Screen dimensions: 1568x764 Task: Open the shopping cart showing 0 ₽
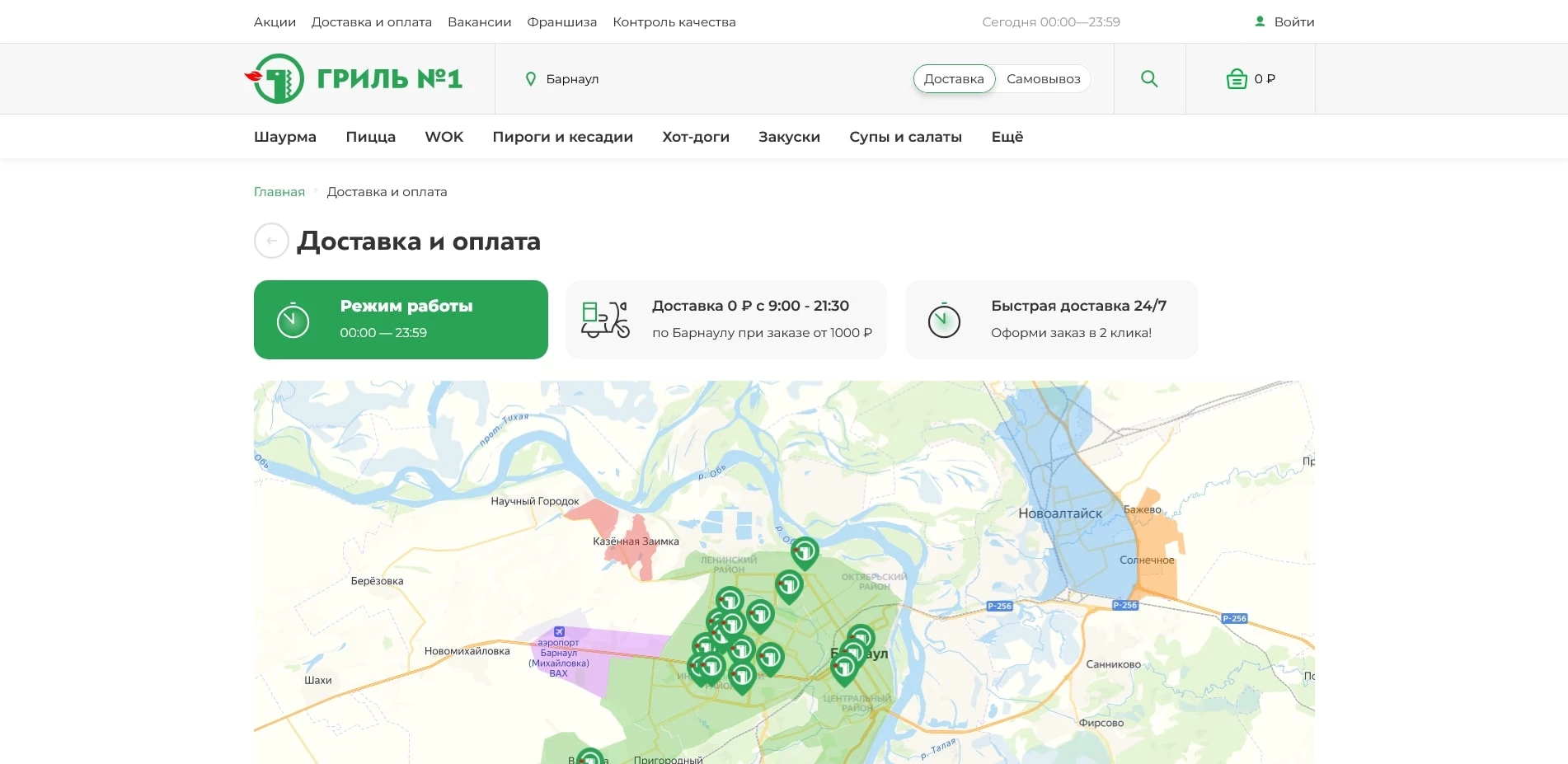click(x=1250, y=78)
